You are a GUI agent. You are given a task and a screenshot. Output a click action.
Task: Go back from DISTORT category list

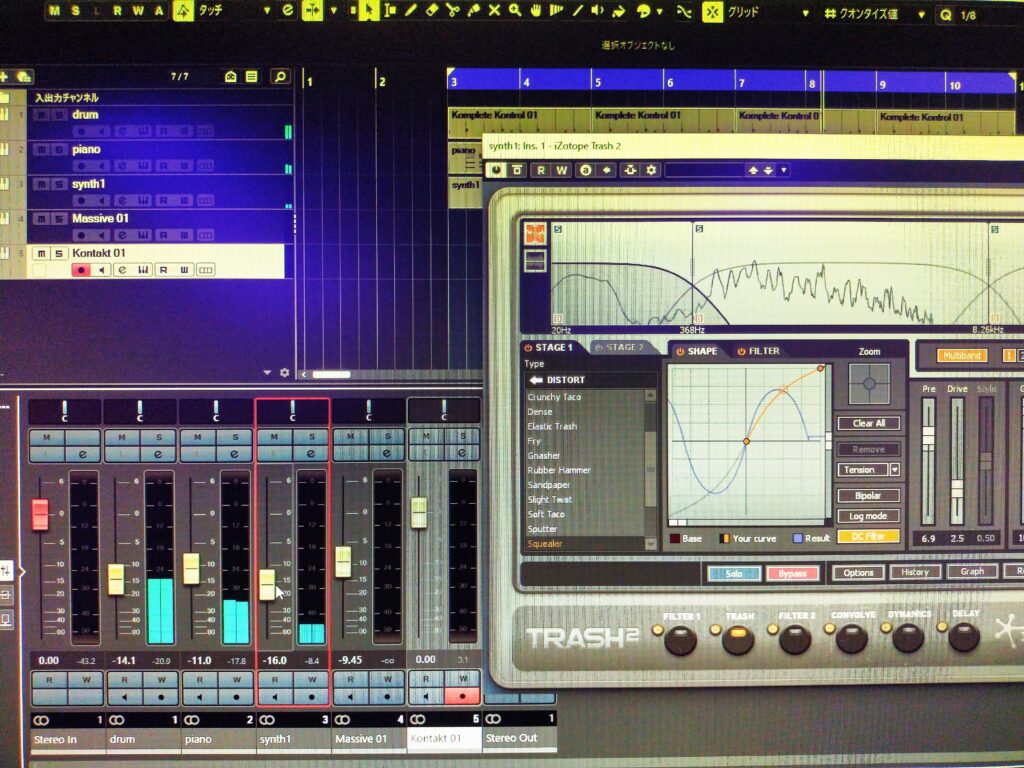pos(536,380)
